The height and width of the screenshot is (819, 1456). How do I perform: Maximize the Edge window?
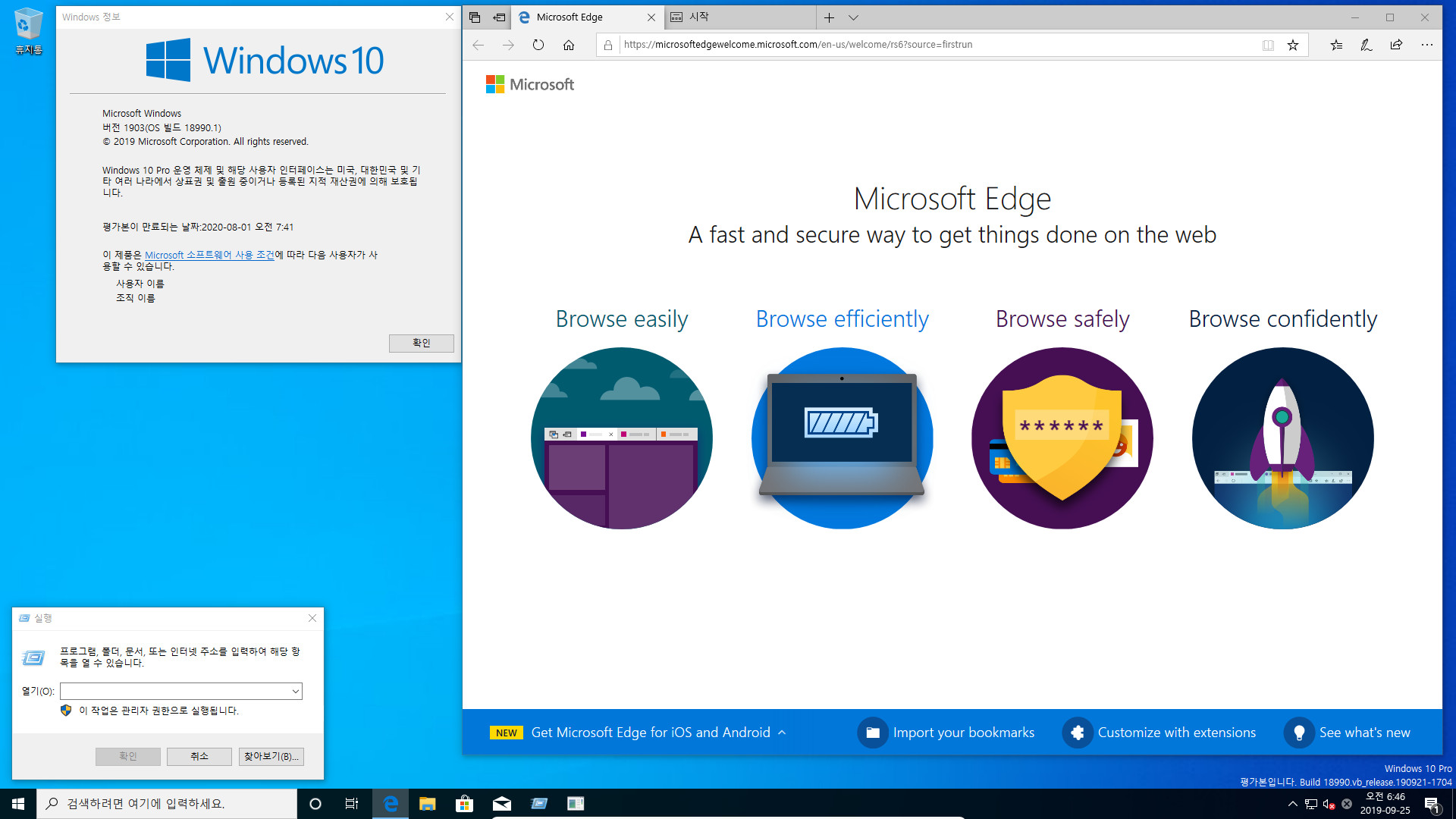click(x=1390, y=17)
